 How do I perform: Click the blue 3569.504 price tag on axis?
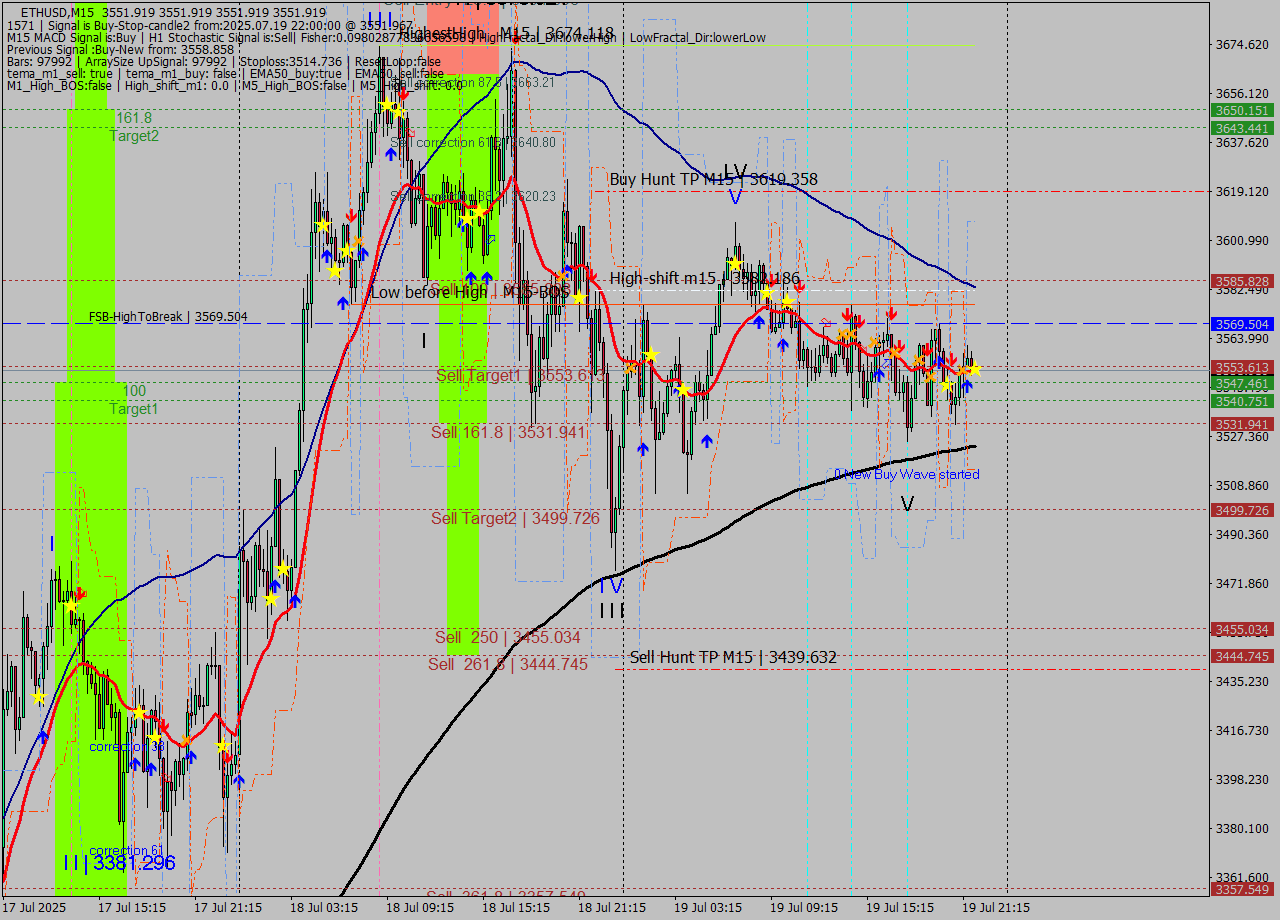pyautogui.click(x=1241, y=324)
